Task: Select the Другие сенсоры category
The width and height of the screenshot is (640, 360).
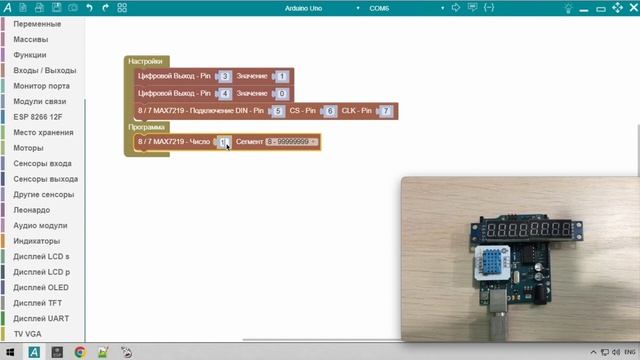Action: click(43, 195)
